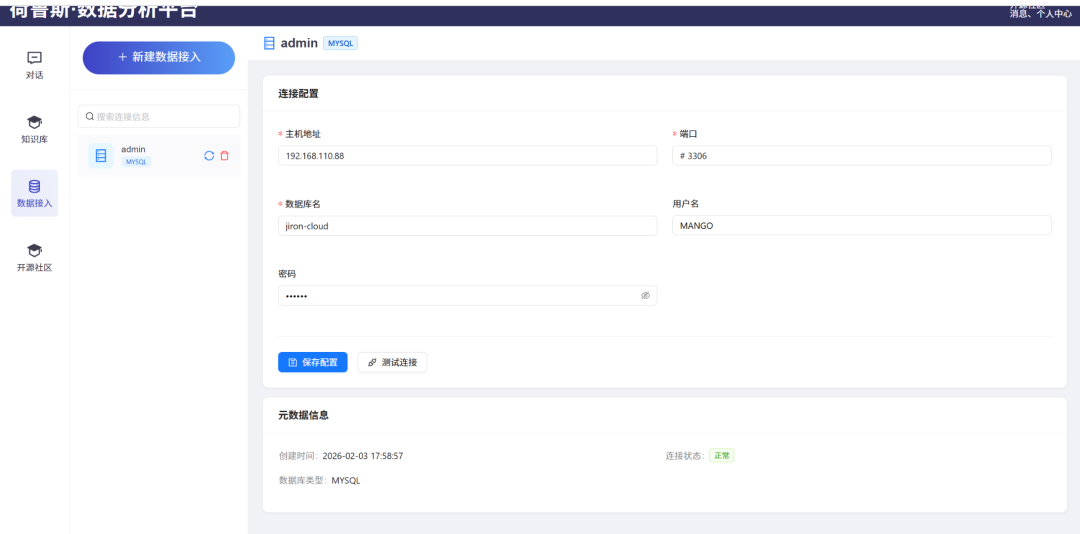Click the 端口 field showing 3306
Image resolution: width=1080 pixels, height=534 pixels.
coord(862,156)
